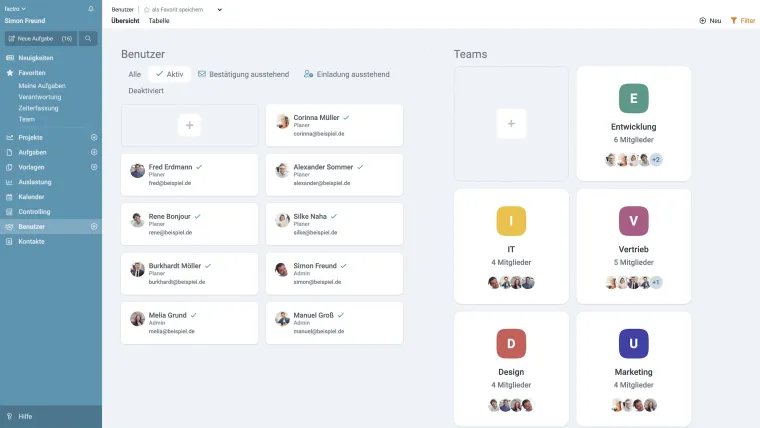The height and width of the screenshot is (428, 760).
Task: Add a new Vorlage via plus icon
Action: (x=94, y=167)
